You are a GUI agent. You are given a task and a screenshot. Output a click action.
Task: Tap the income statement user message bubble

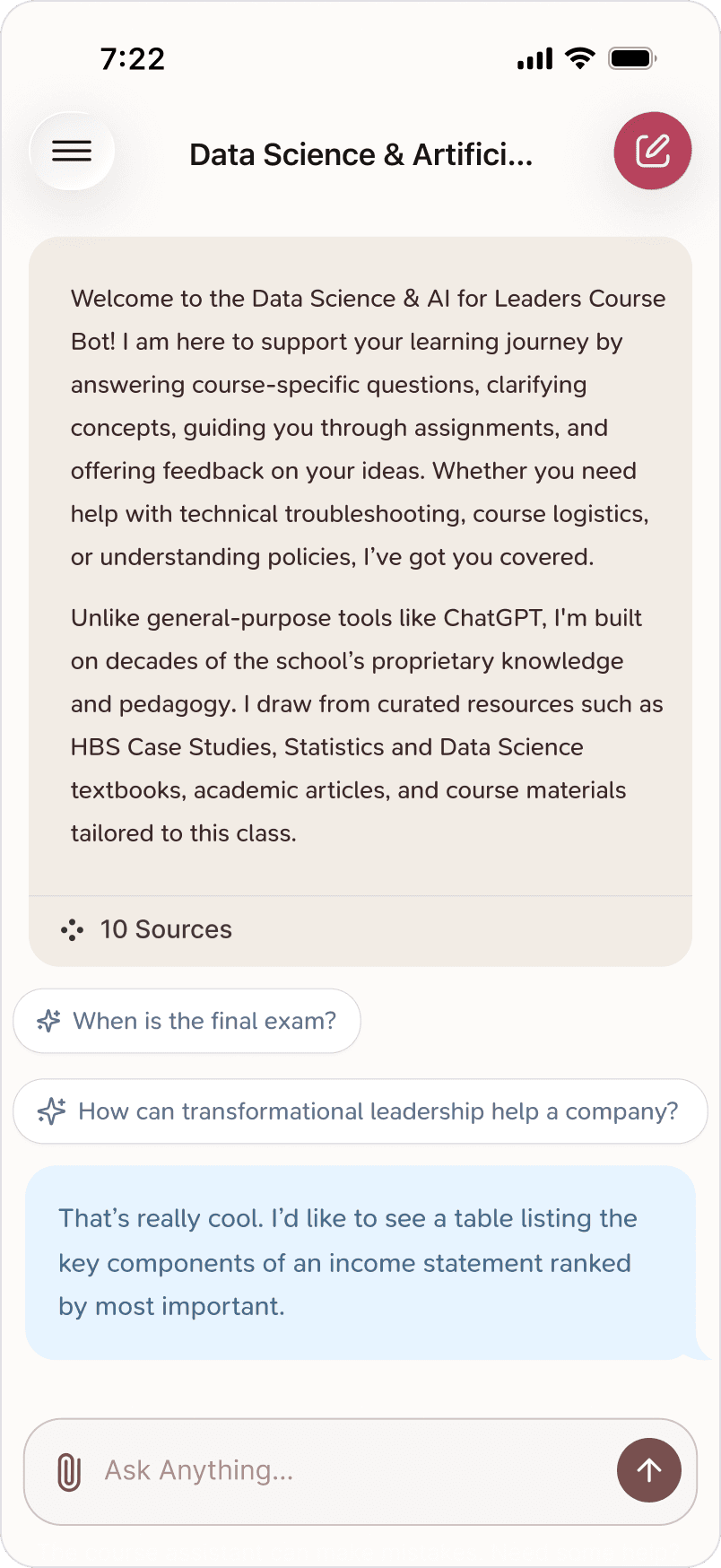(x=360, y=1262)
